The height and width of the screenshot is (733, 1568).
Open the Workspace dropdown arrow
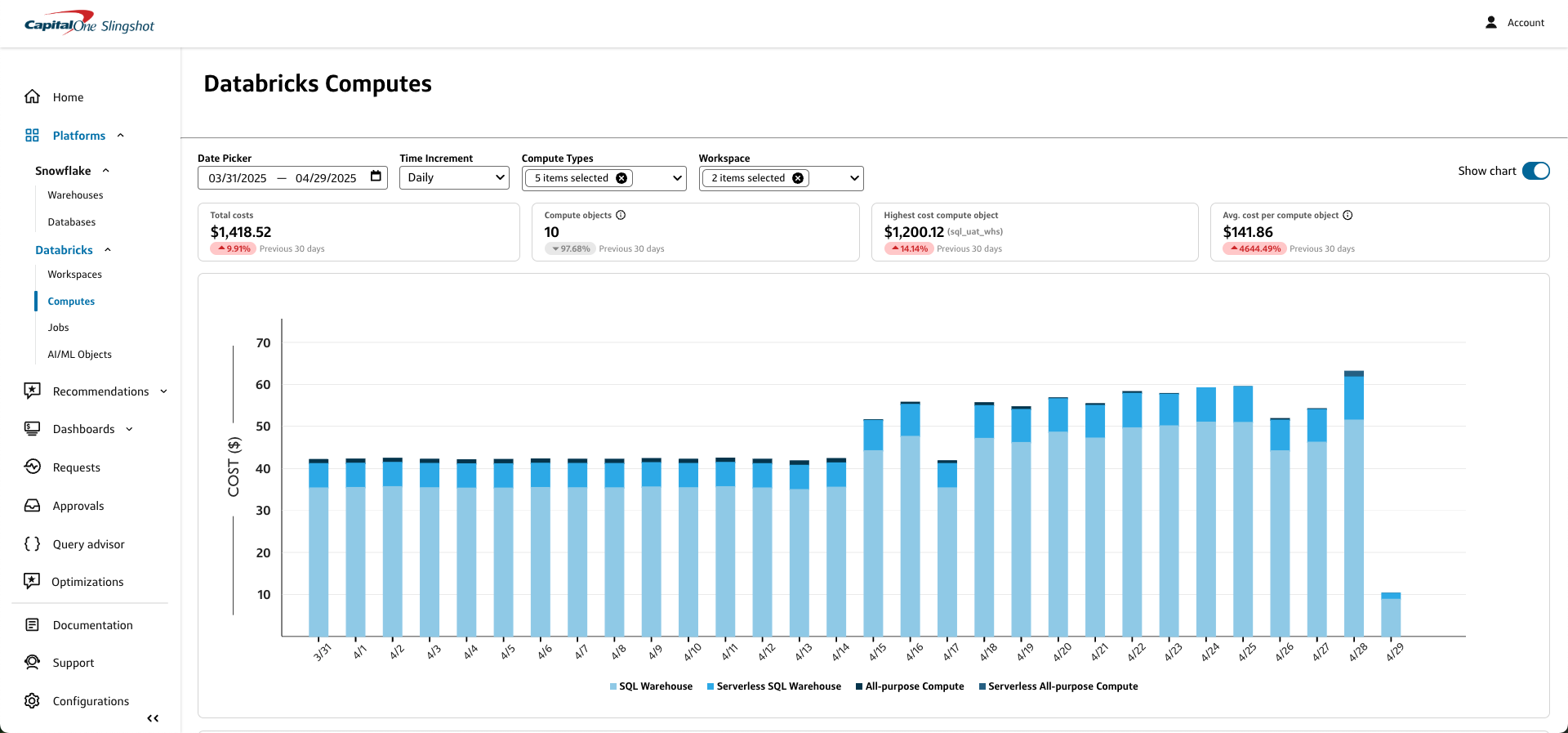(x=854, y=178)
